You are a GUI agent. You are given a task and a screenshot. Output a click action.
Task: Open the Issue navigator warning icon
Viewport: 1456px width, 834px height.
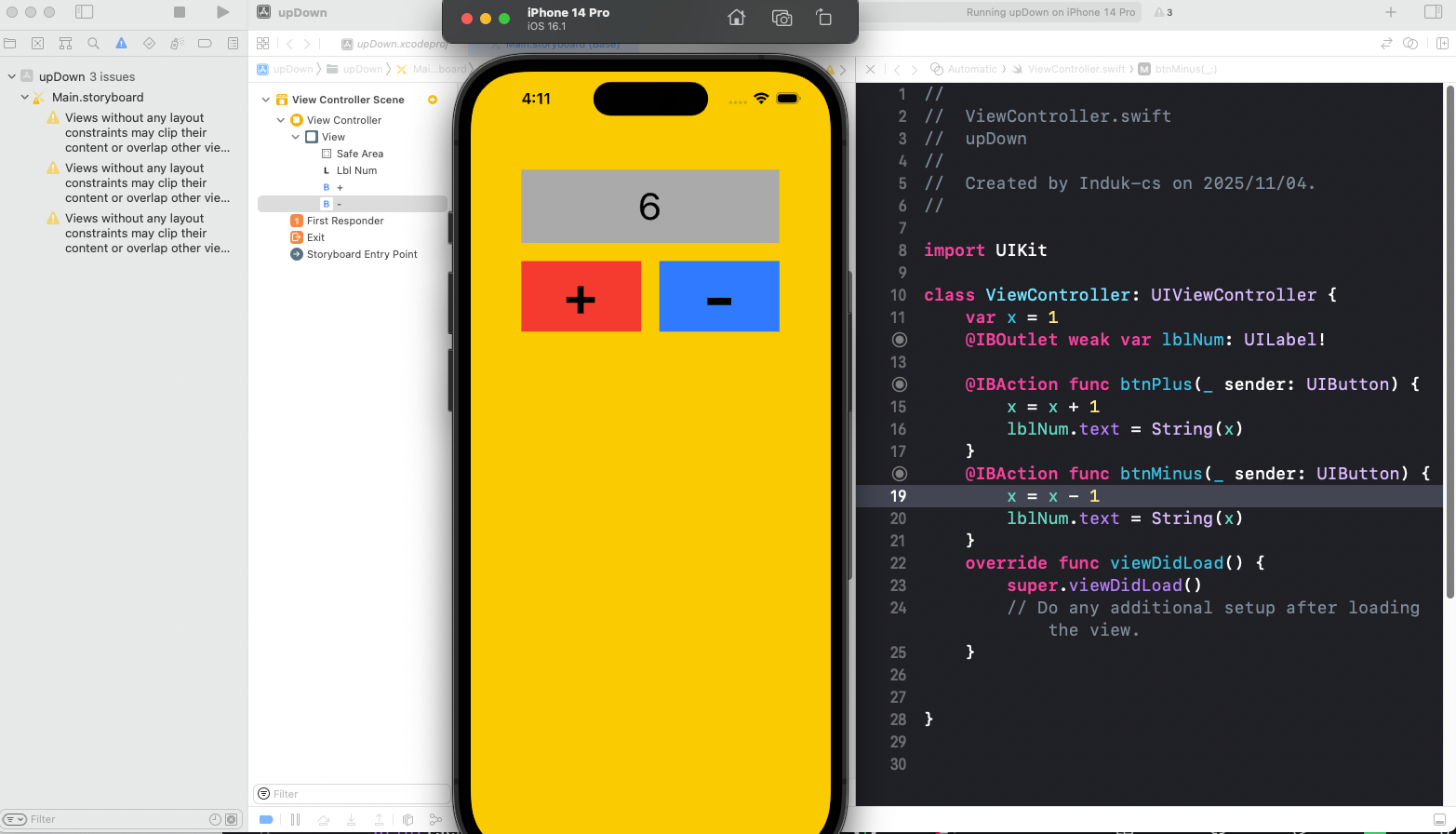coord(121,44)
